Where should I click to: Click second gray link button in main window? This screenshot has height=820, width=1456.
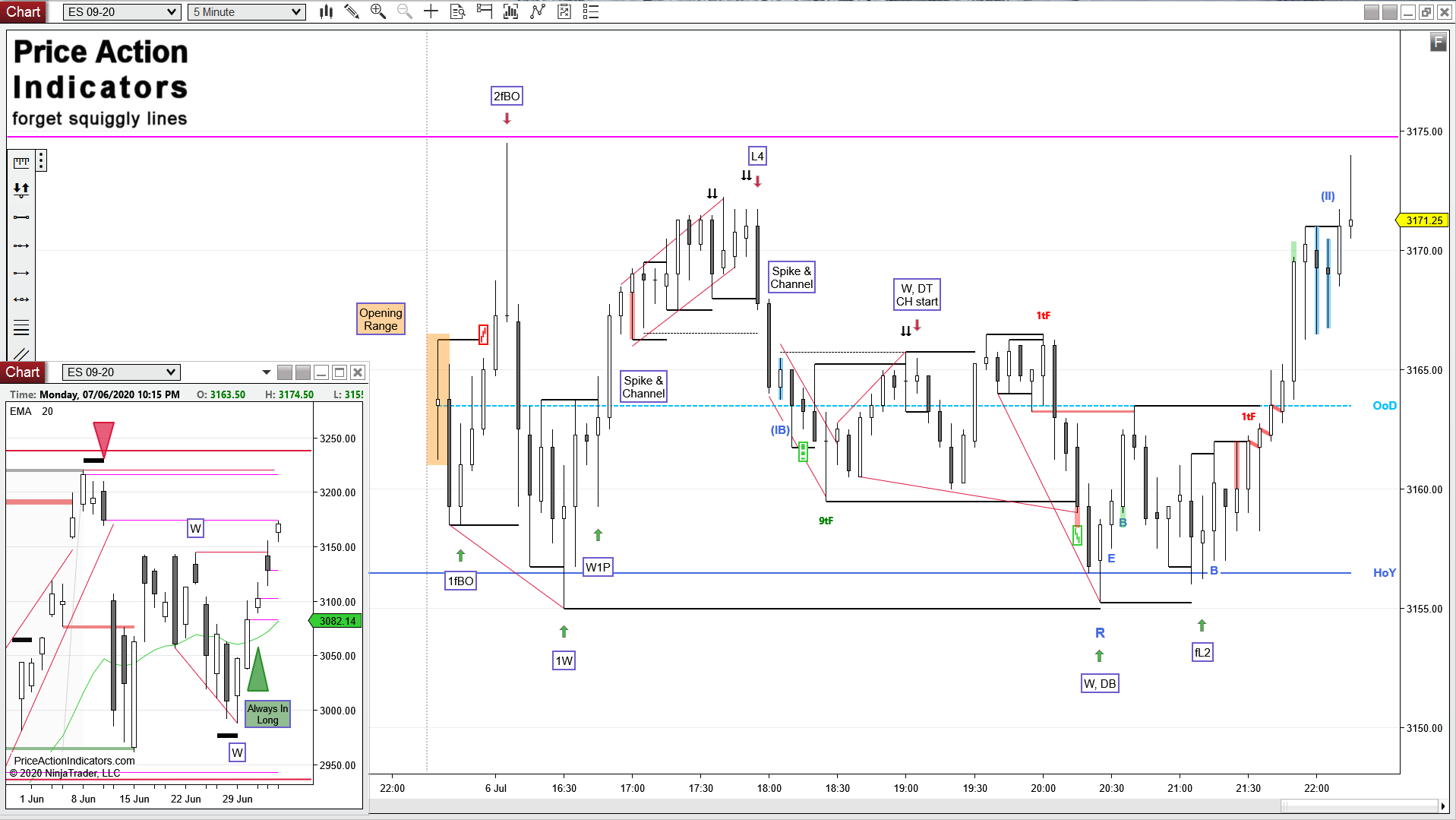[x=1389, y=11]
